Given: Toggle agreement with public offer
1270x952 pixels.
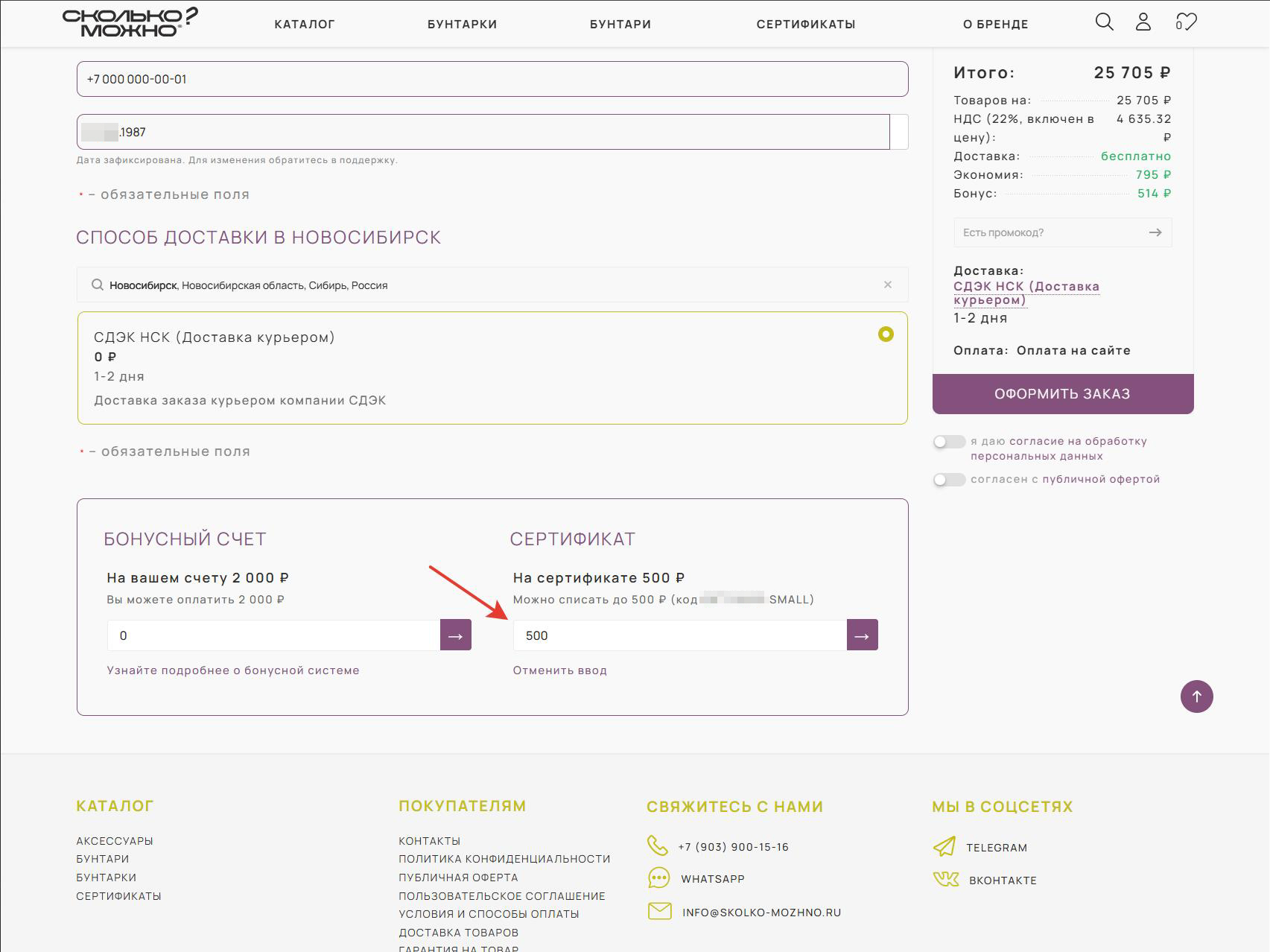Looking at the screenshot, I should [949, 480].
